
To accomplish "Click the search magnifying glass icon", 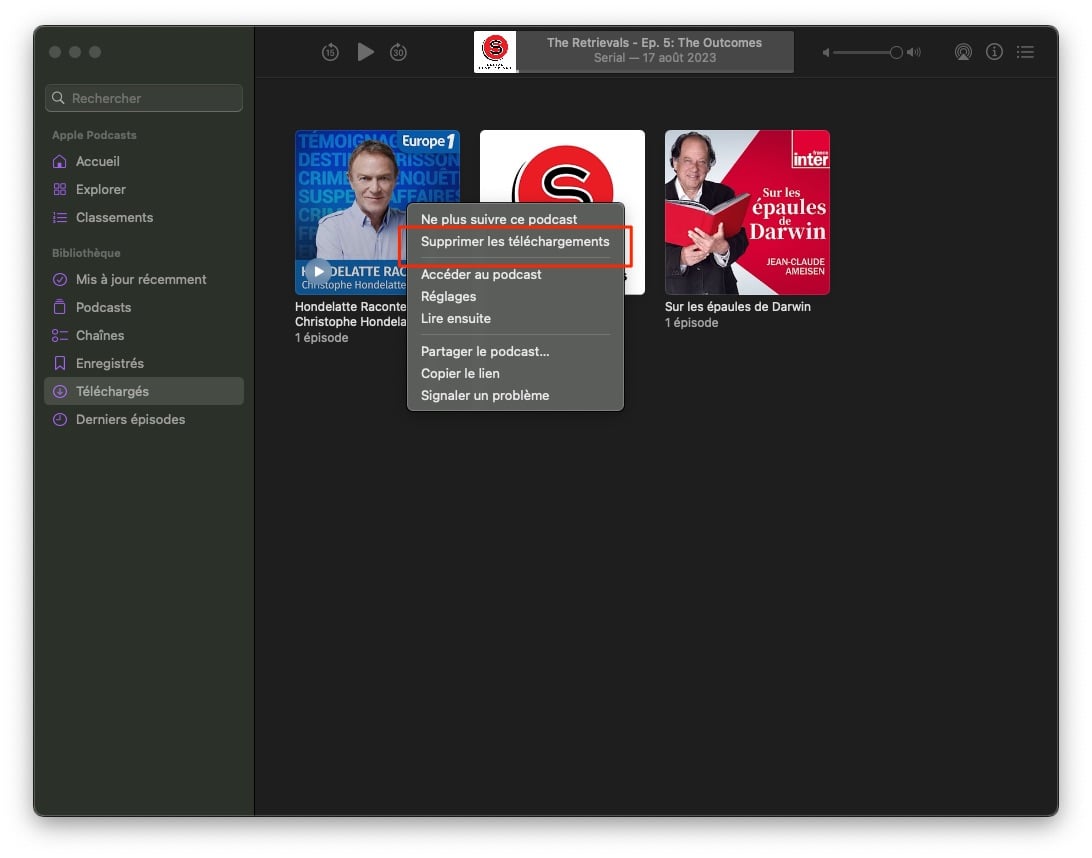I will click(58, 98).
